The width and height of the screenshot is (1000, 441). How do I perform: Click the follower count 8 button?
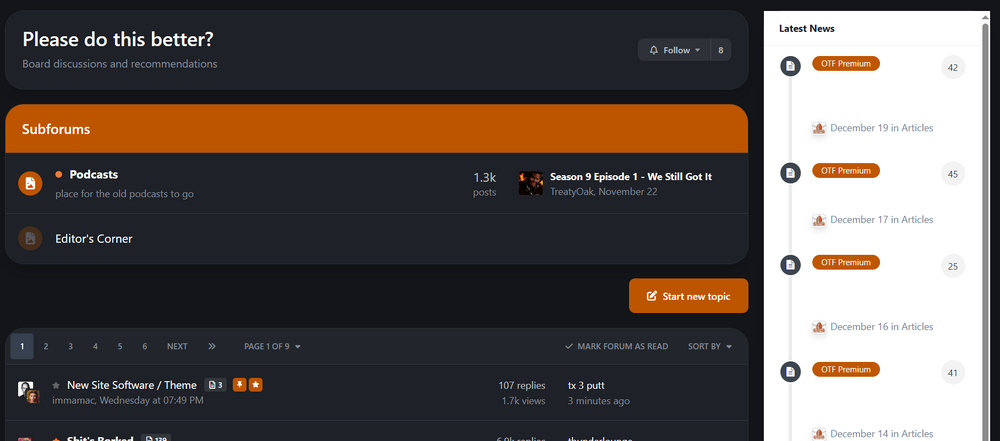point(720,50)
